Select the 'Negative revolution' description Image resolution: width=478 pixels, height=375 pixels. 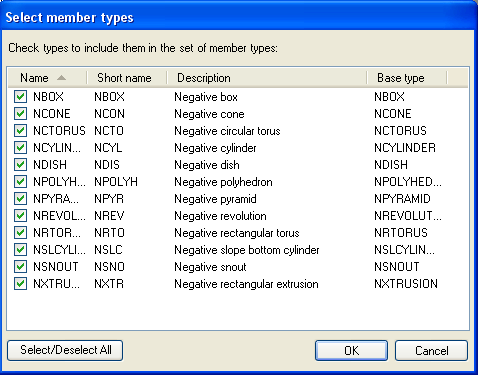coord(220,216)
